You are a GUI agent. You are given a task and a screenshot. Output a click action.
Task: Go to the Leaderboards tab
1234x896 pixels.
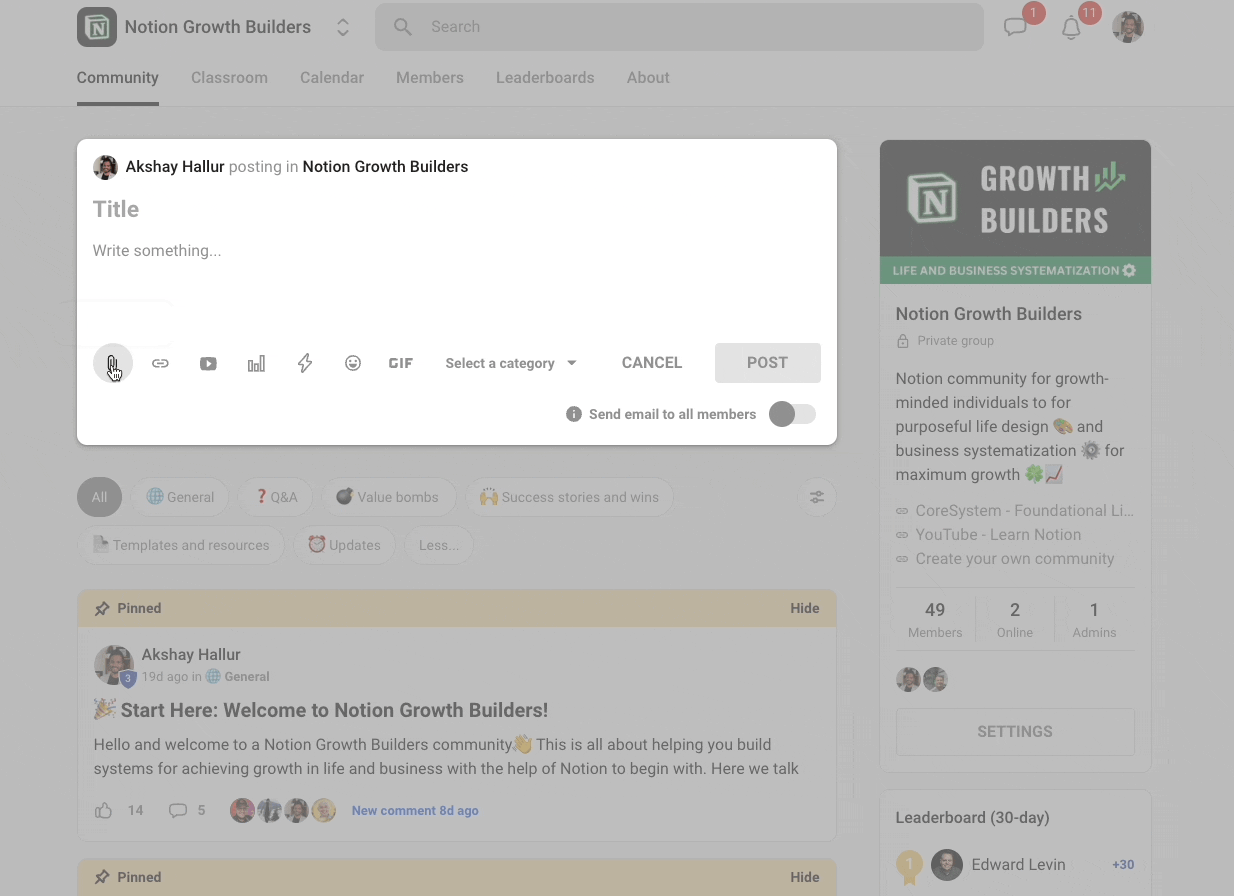pos(545,78)
